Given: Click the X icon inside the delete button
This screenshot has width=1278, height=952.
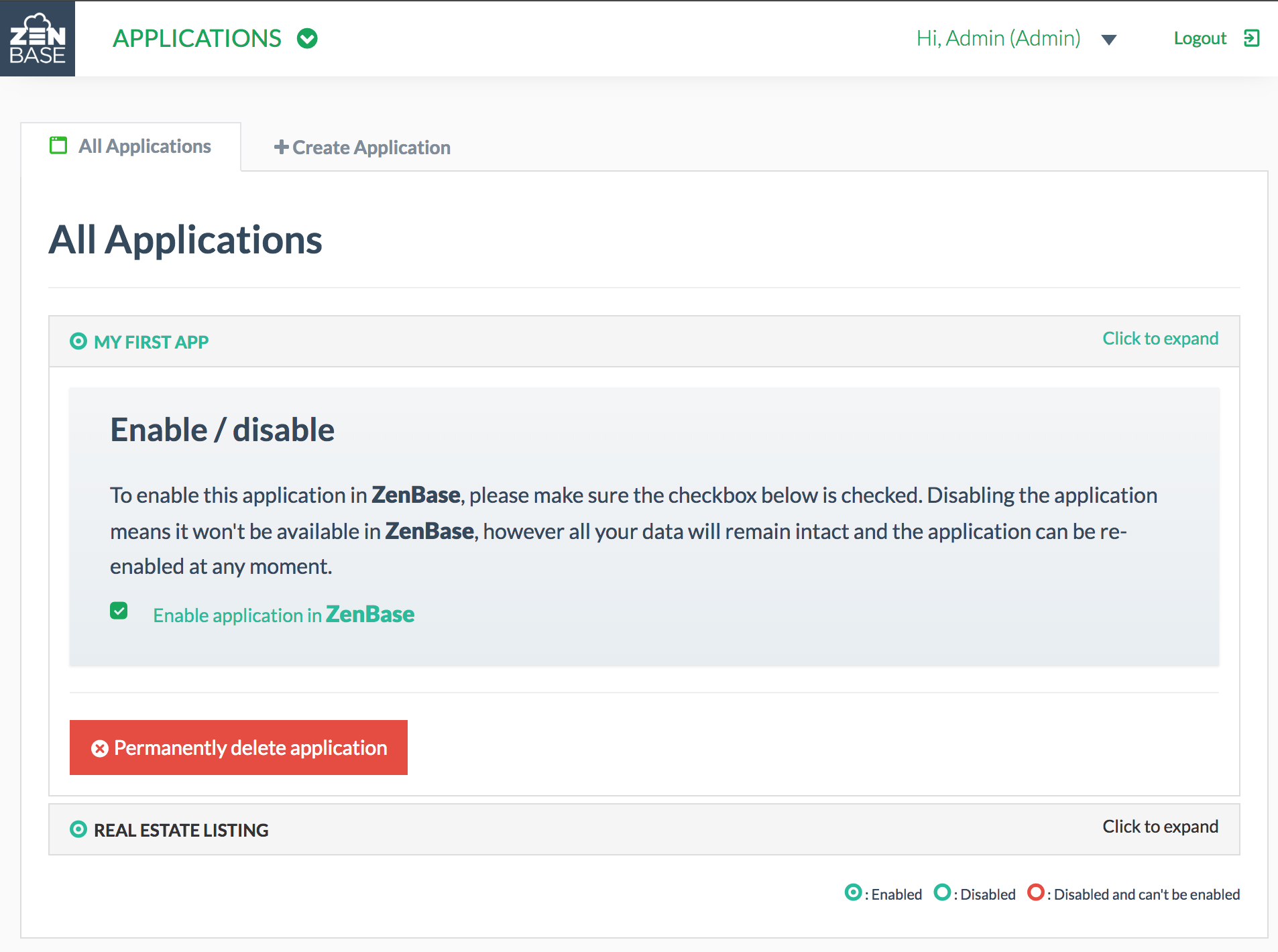Looking at the screenshot, I should tap(99, 748).
